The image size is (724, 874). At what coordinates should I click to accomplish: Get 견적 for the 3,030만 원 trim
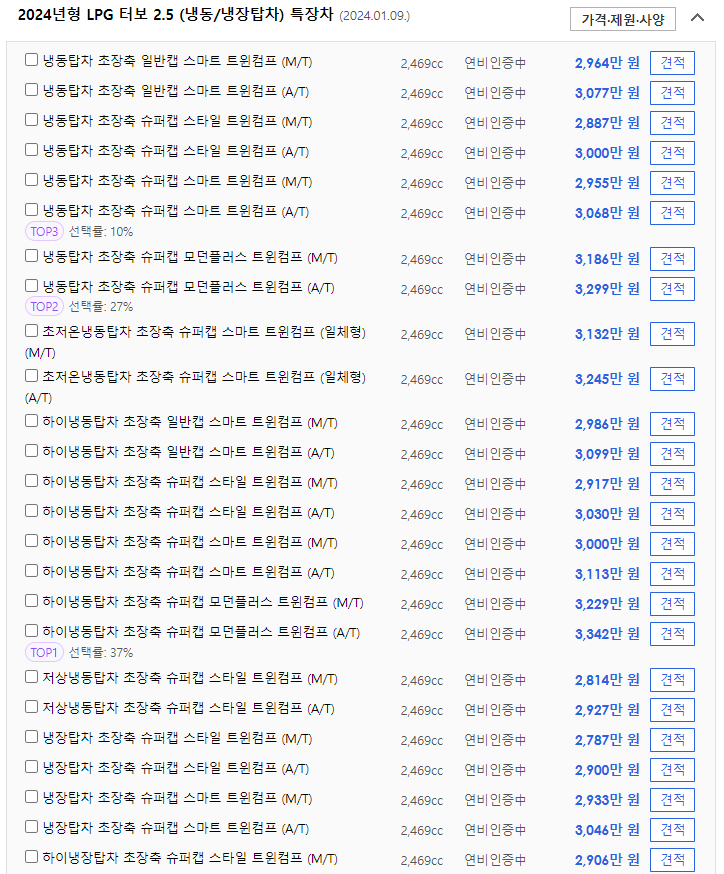tap(672, 514)
